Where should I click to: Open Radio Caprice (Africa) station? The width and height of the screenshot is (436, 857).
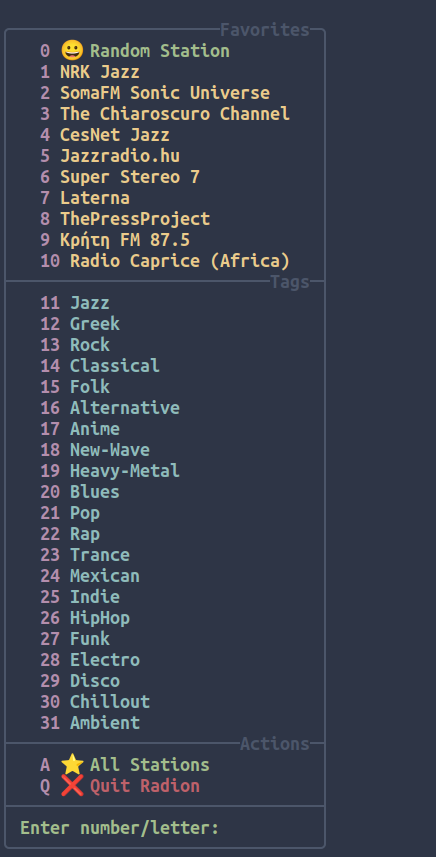(180, 261)
